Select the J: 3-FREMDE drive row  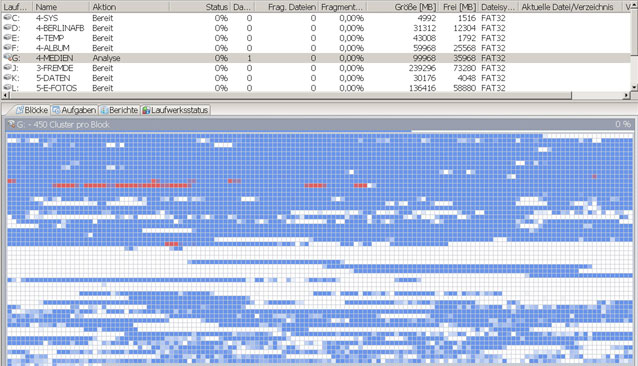316,68
